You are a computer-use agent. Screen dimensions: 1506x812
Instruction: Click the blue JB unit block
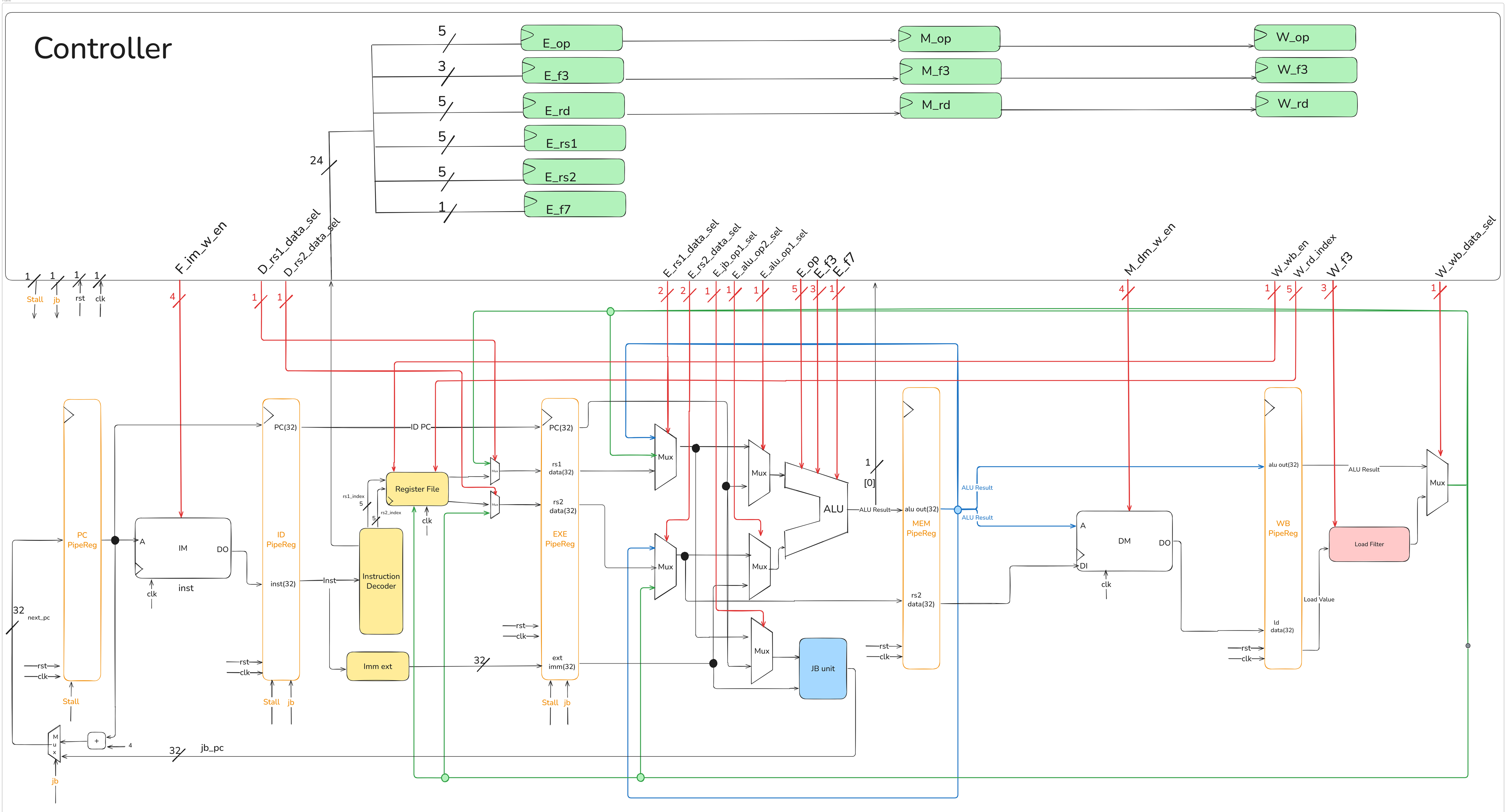[x=823, y=668]
